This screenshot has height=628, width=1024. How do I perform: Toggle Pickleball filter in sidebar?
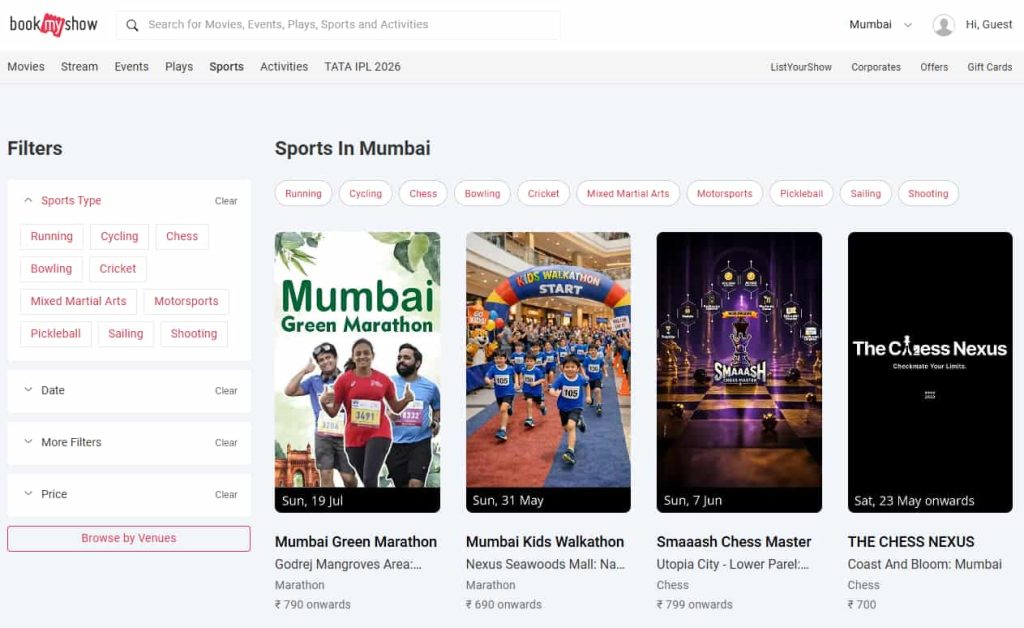56,334
